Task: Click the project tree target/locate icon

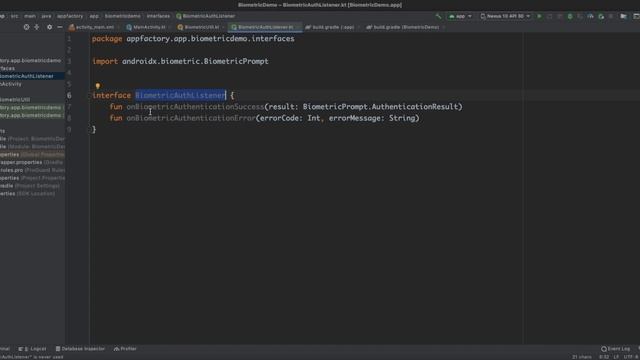Action: (x=26, y=27)
